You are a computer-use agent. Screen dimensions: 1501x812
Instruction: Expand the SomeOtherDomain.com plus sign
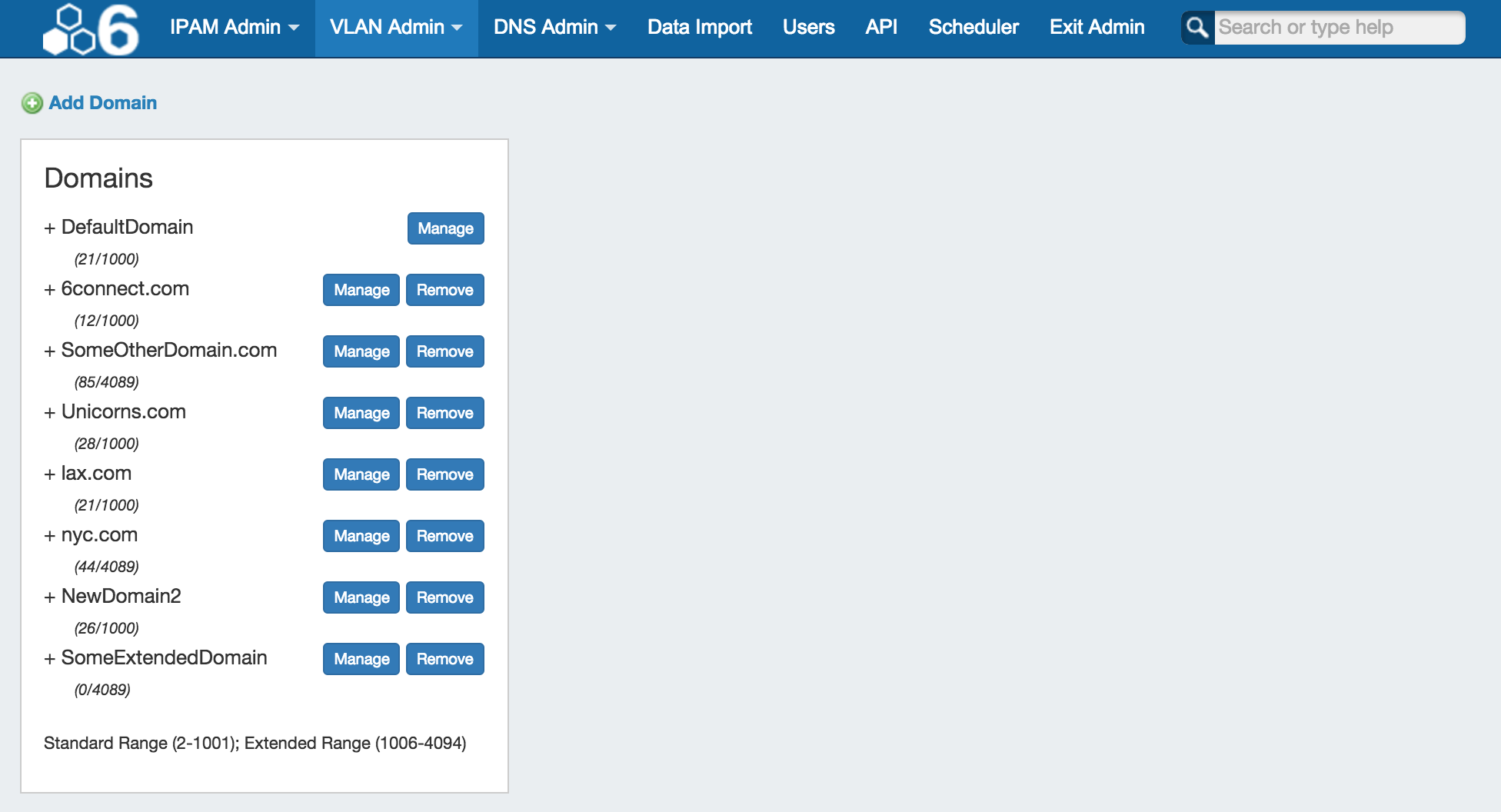tap(49, 351)
